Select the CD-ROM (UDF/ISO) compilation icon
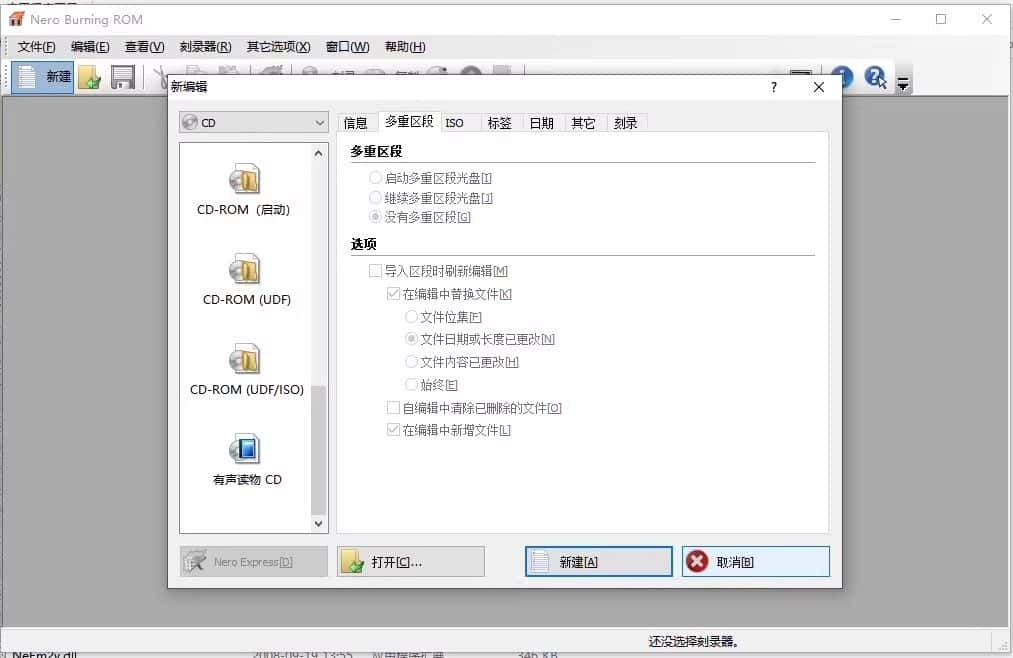The height and width of the screenshot is (658, 1013). click(x=245, y=362)
